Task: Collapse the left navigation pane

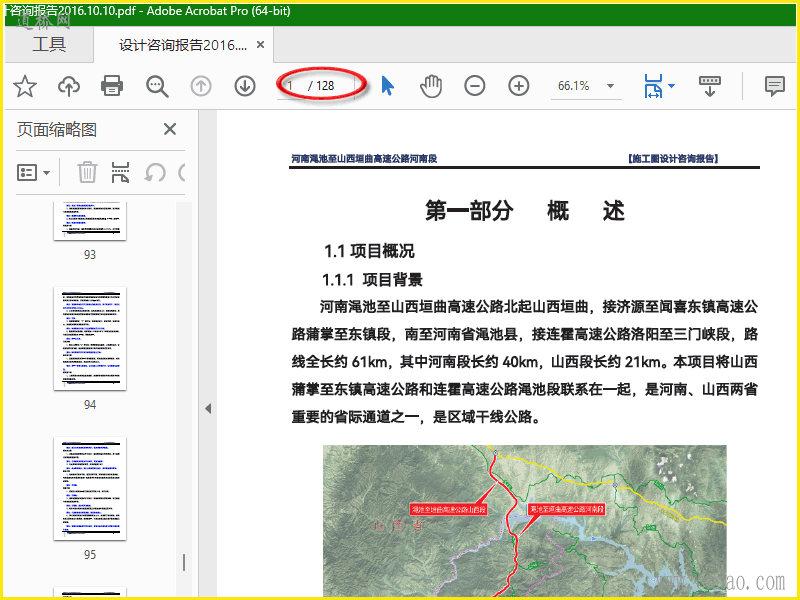Action: click(x=208, y=408)
